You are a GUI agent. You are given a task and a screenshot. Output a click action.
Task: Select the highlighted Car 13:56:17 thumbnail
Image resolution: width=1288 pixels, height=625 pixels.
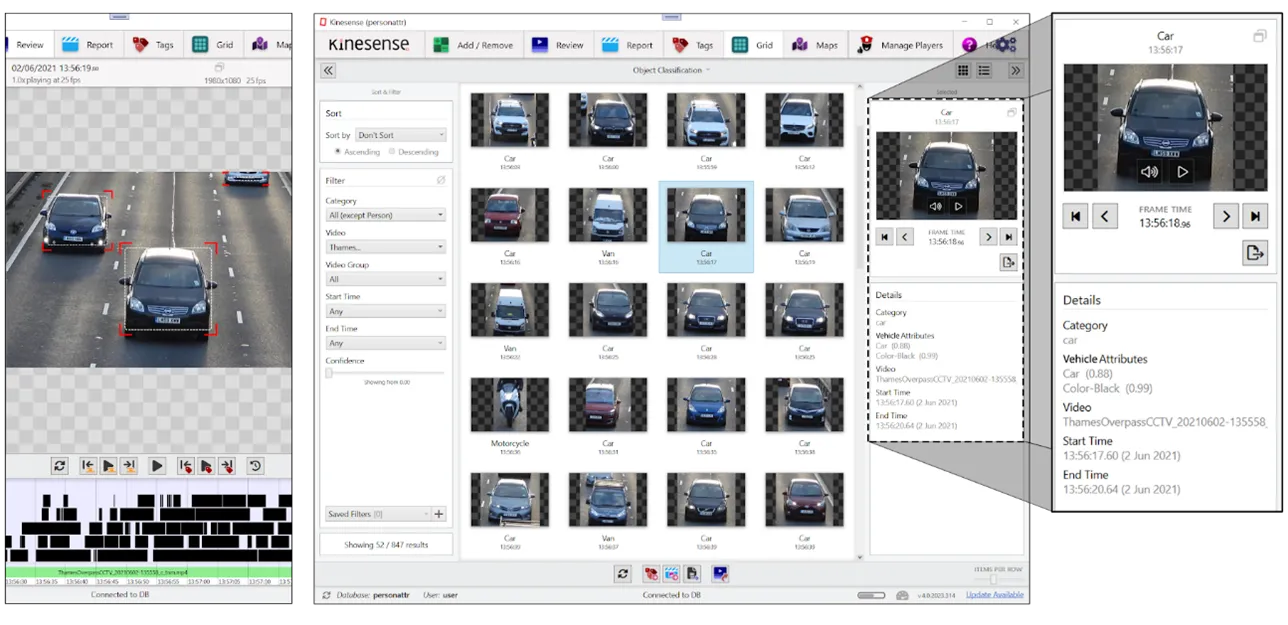tap(706, 226)
